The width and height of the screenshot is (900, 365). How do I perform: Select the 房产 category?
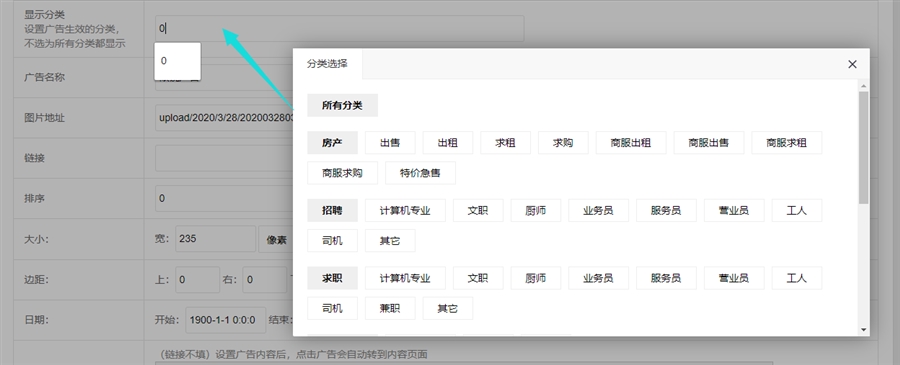coord(332,143)
